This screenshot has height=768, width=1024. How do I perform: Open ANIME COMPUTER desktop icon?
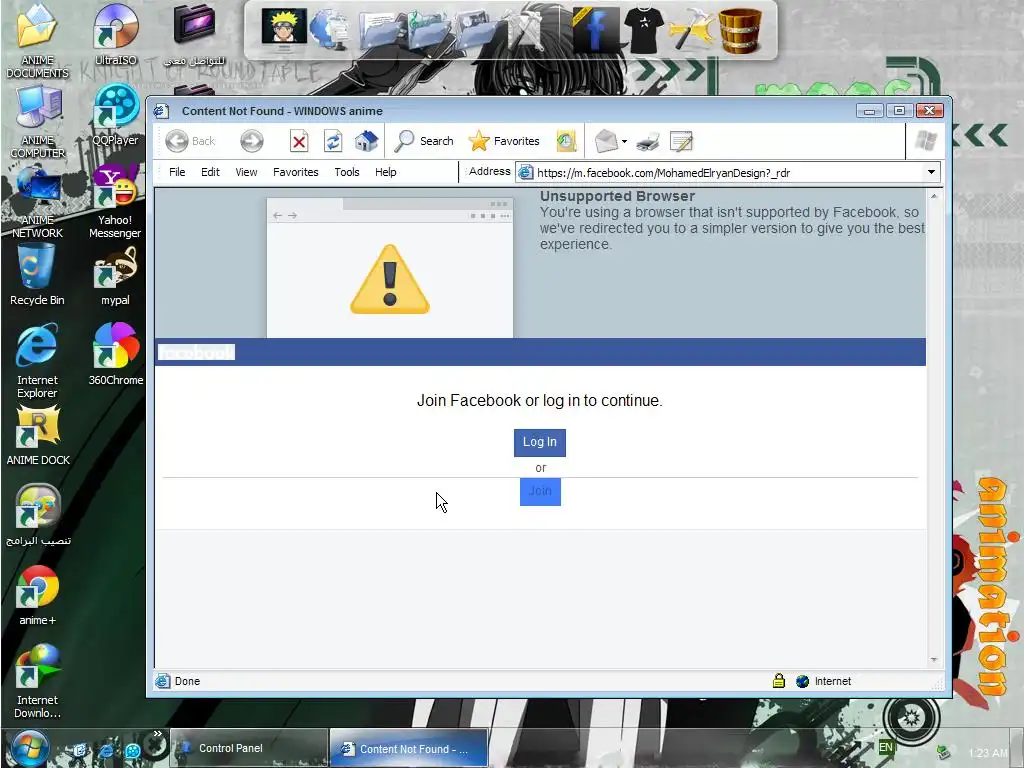tap(37, 121)
